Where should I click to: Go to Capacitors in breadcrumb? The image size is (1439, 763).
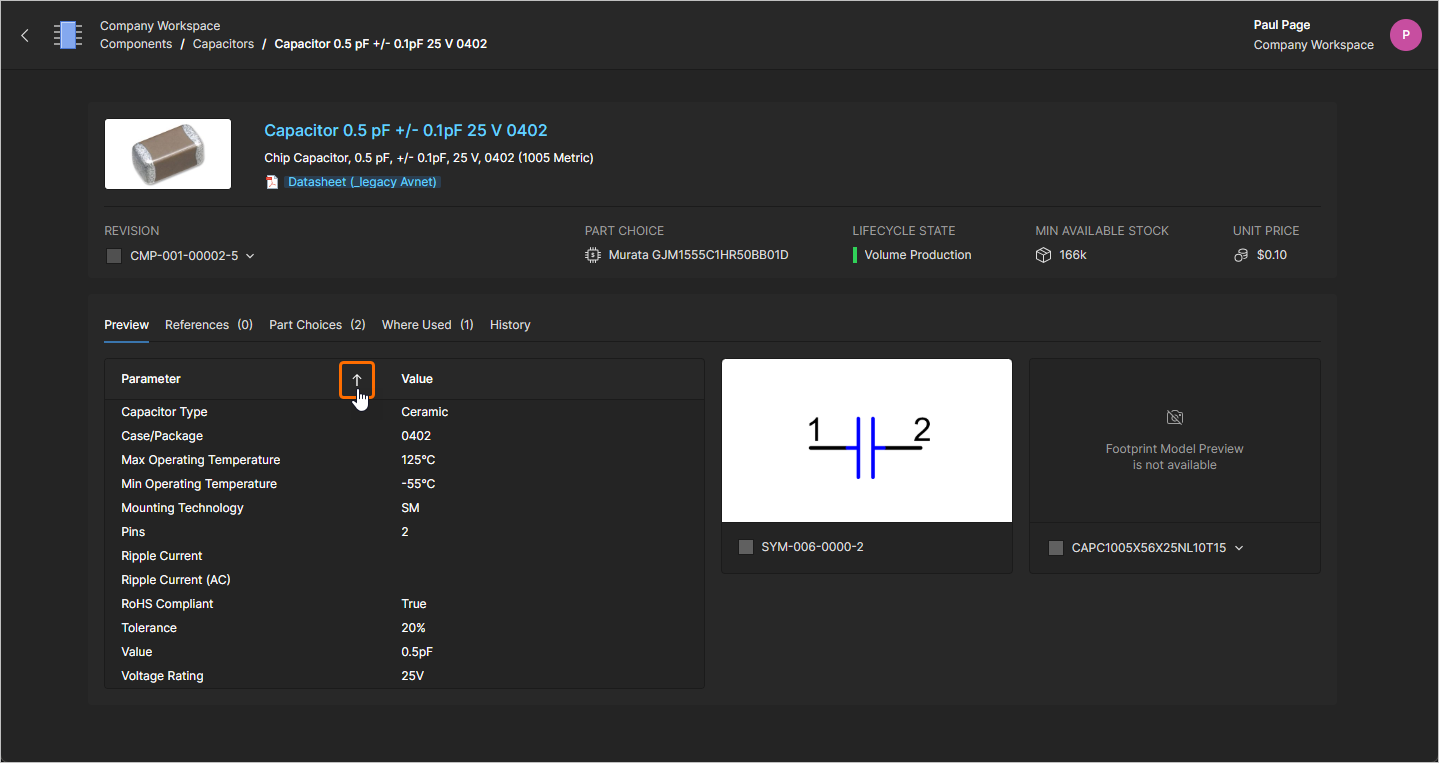tap(223, 44)
